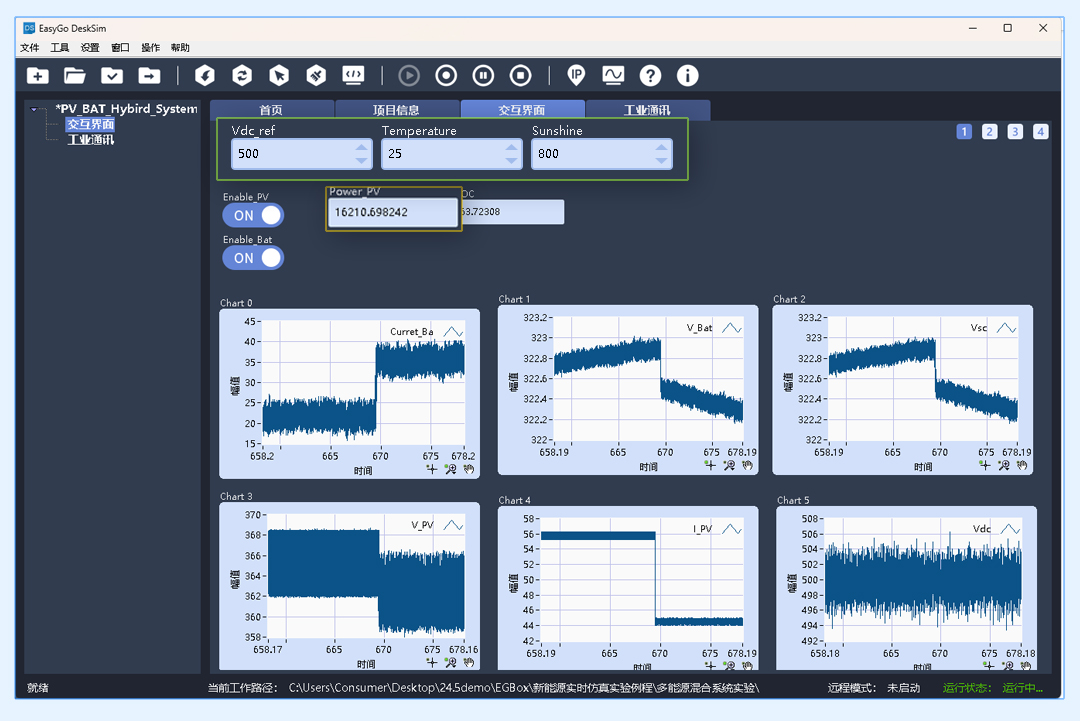Click the new project folder-plus icon
The image size is (1080, 721).
coord(38,76)
